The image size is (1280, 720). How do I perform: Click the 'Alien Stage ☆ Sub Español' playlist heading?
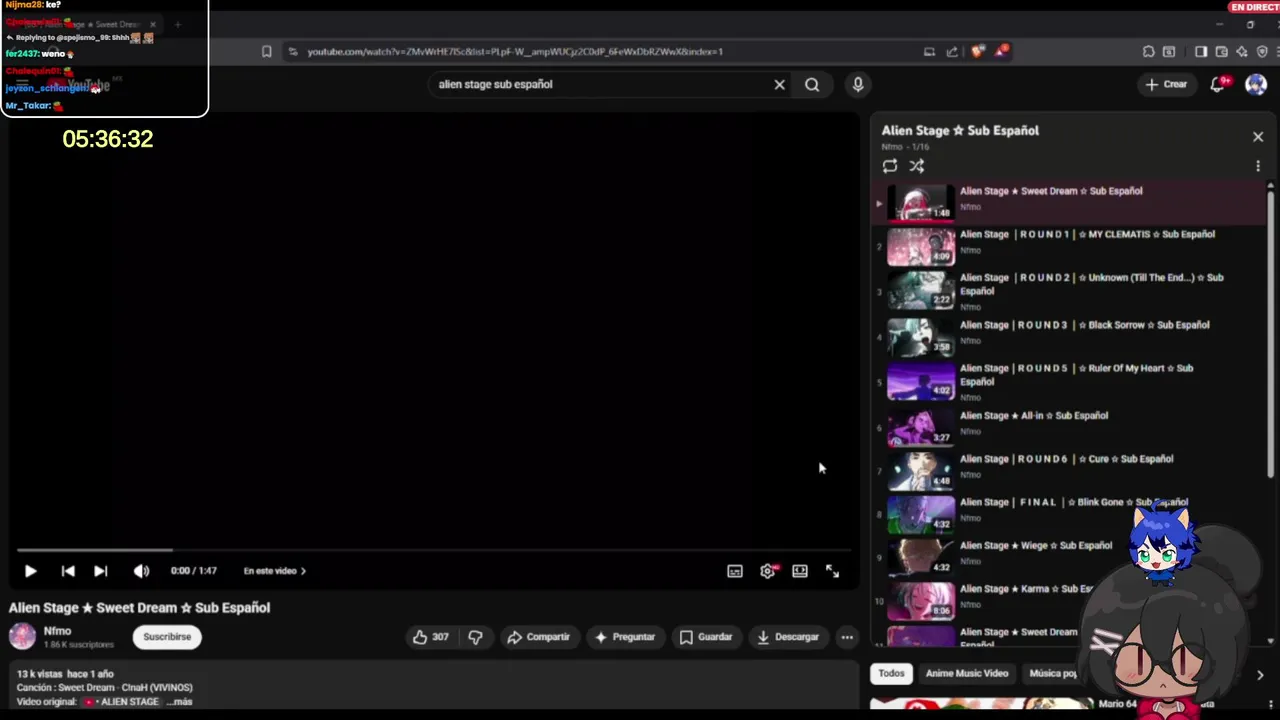tap(960, 131)
